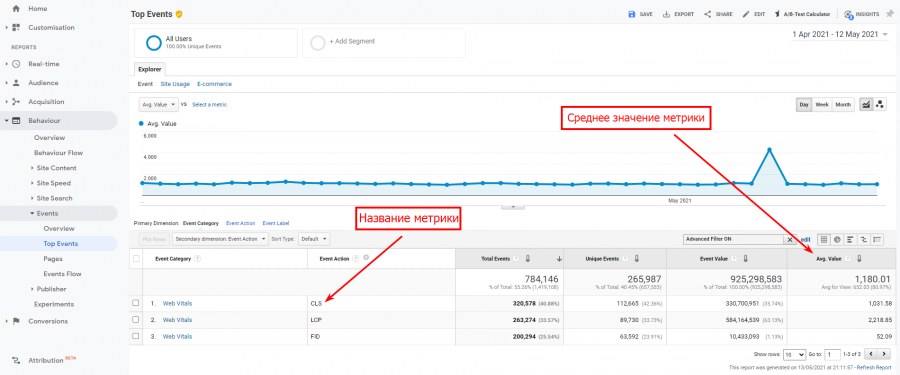Click help icon next to Event Category
This screenshot has width=900, height=375.
(198, 258)
